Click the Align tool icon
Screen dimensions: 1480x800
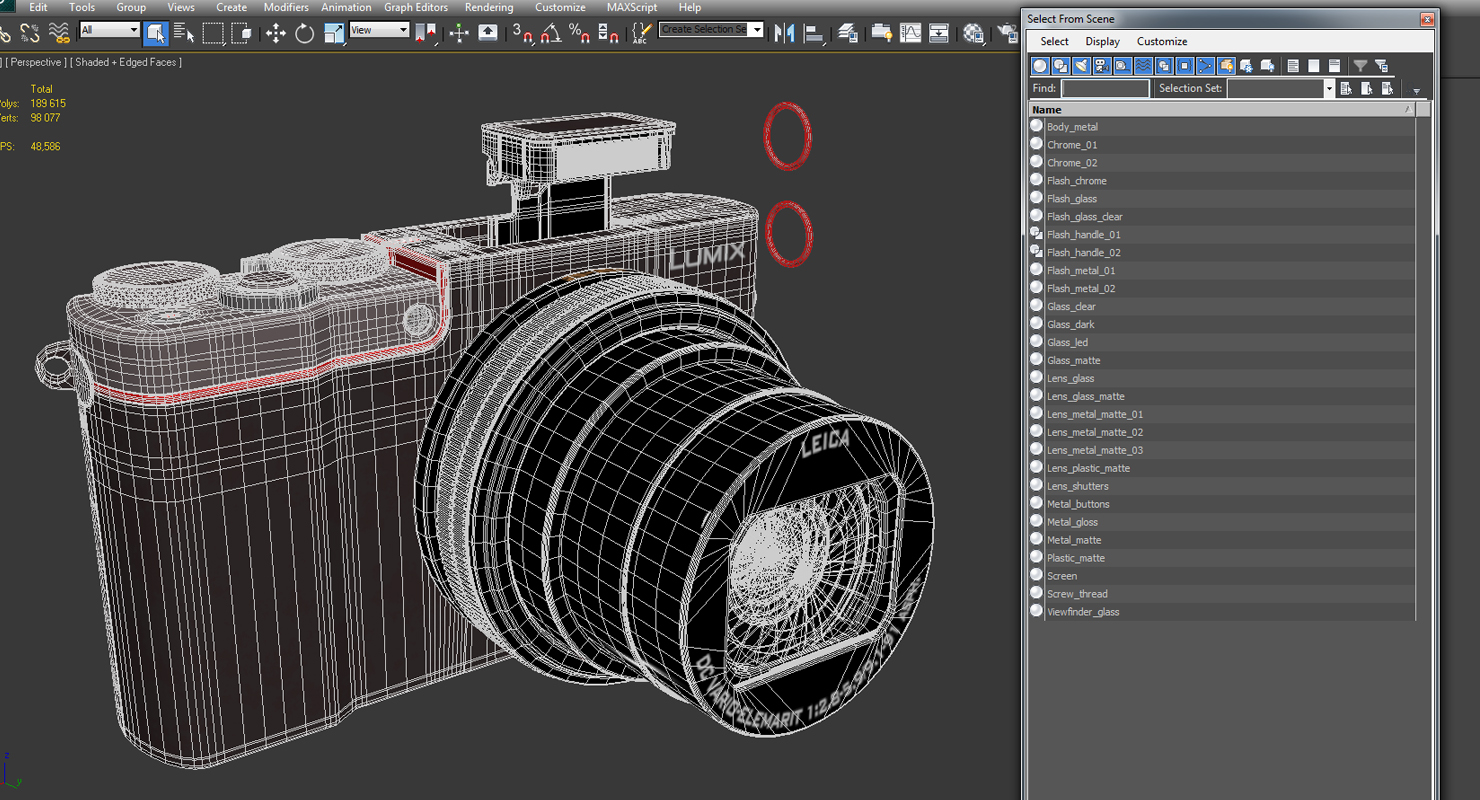[x=814, y=33]
